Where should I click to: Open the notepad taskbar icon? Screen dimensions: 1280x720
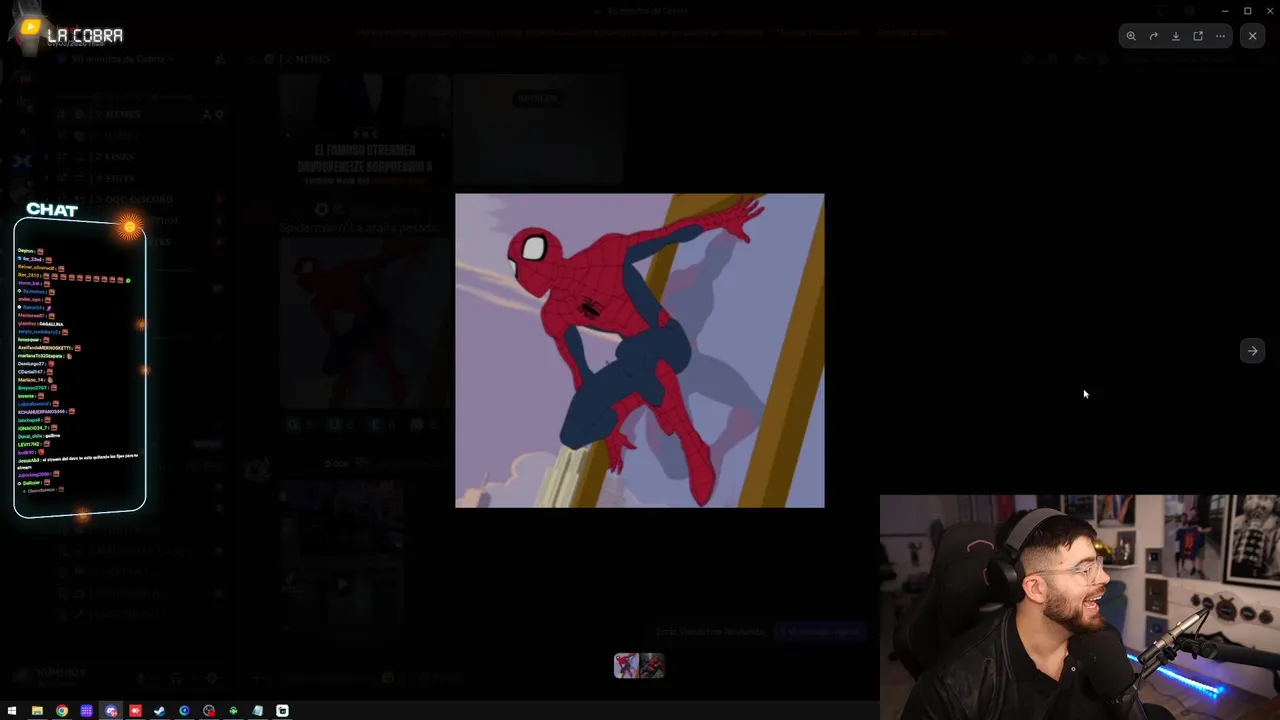pos(258,711)
